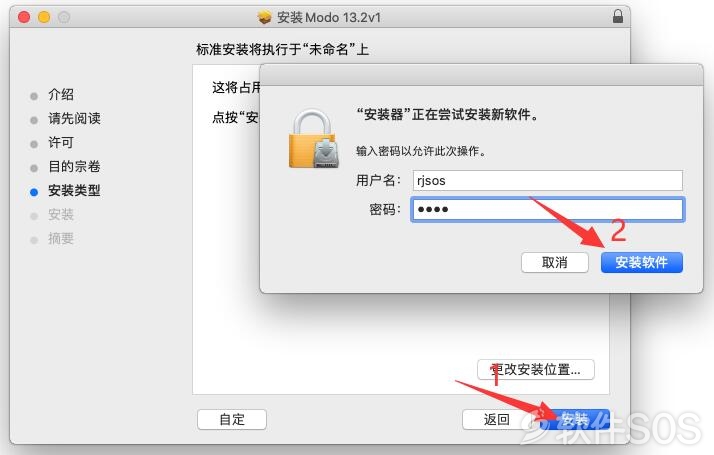Click the 自定 customize button
This screenshot has height=455, width=714.
coord(232,419)
